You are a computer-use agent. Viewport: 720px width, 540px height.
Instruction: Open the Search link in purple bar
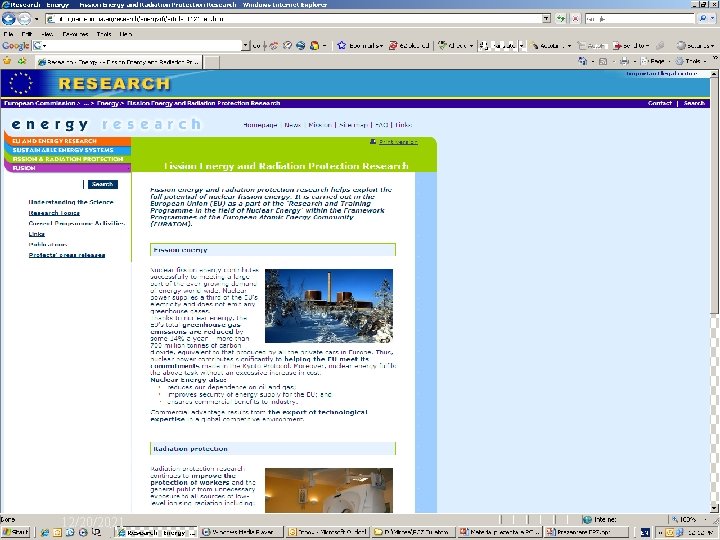[694, 103]
